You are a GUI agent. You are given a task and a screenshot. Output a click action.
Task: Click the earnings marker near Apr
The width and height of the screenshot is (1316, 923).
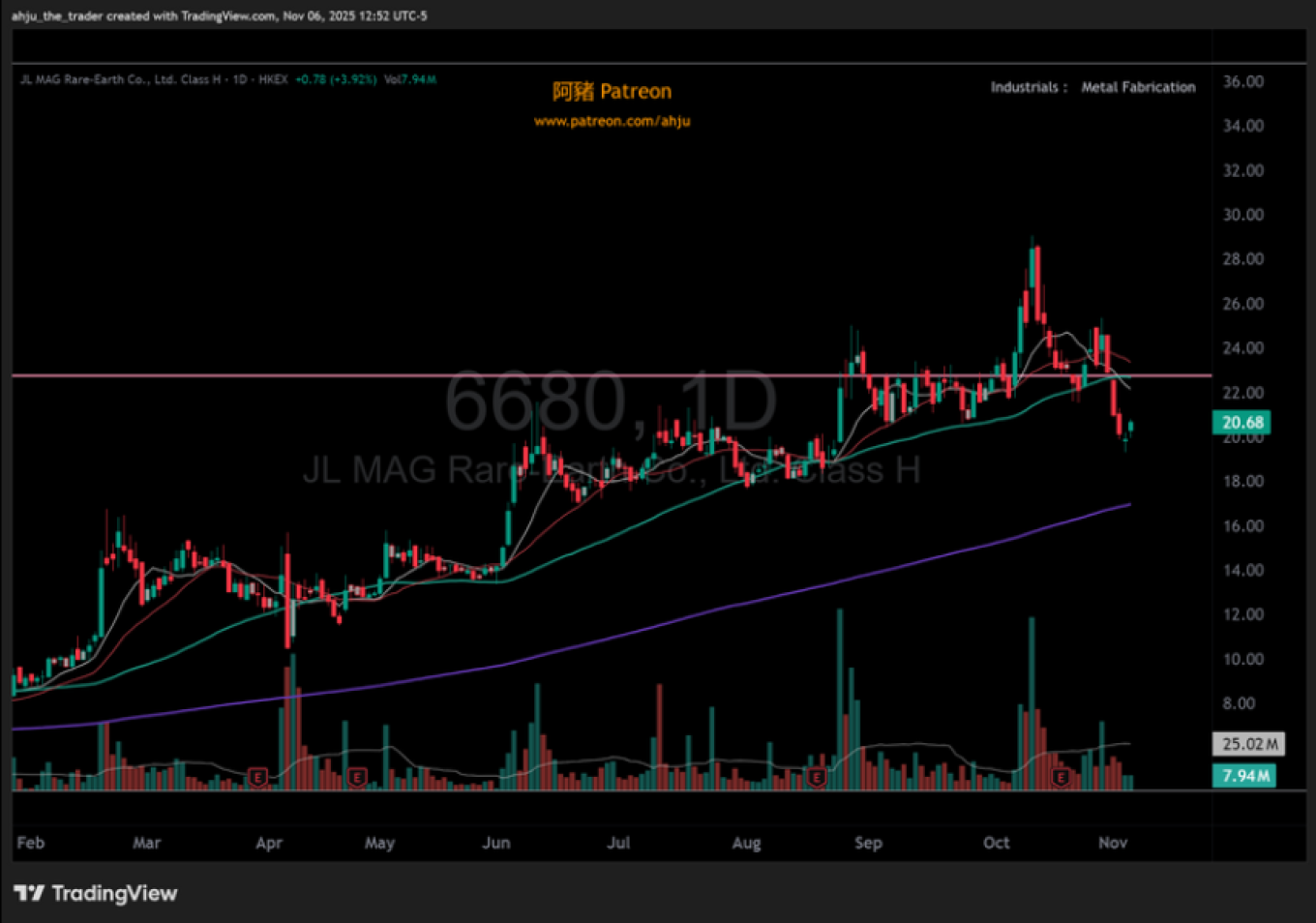[x=257, y=777]
